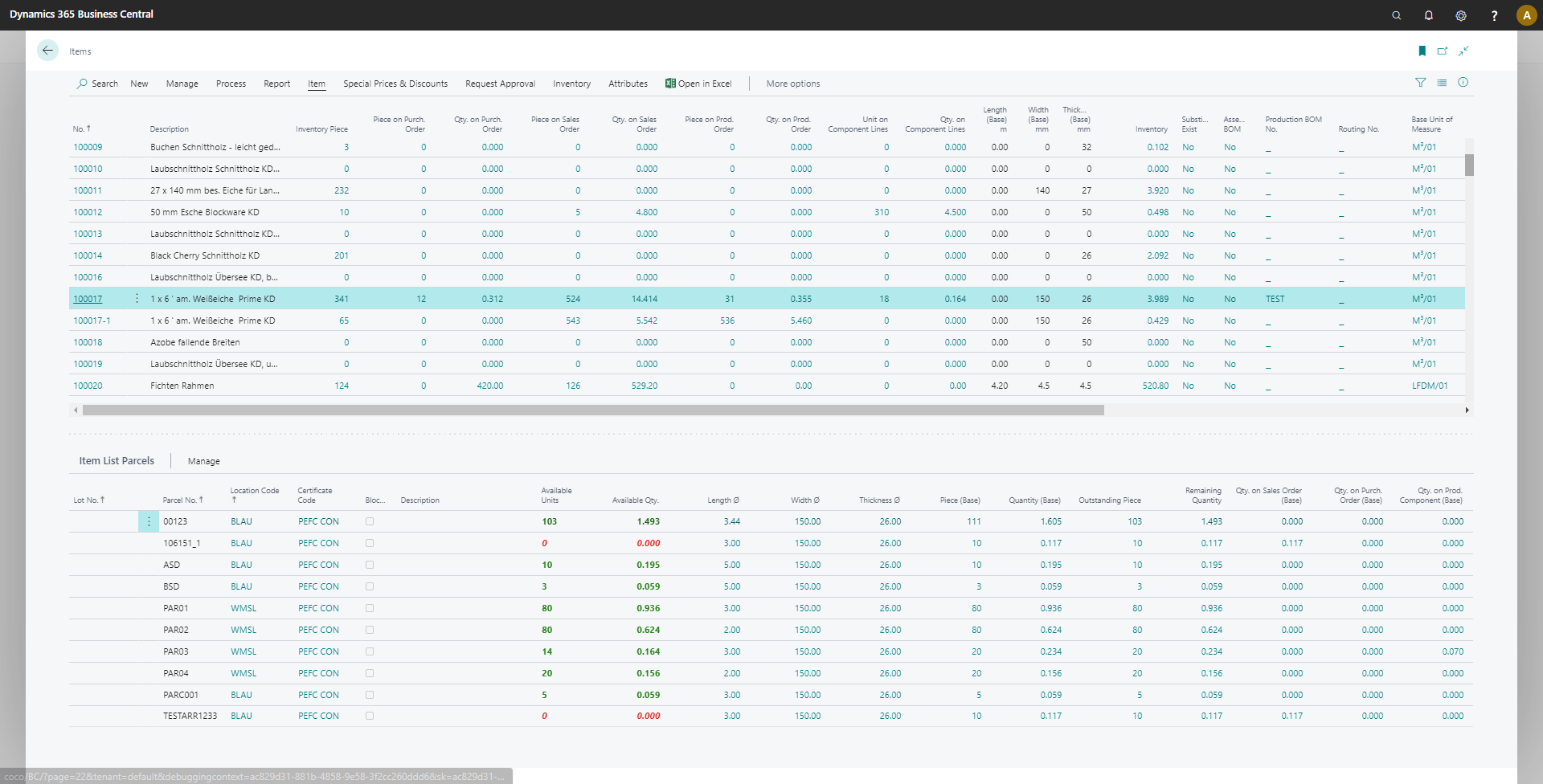Expand the Inventory action menu
Screen dimensions: 1543x784
click(x=571, y=84)
